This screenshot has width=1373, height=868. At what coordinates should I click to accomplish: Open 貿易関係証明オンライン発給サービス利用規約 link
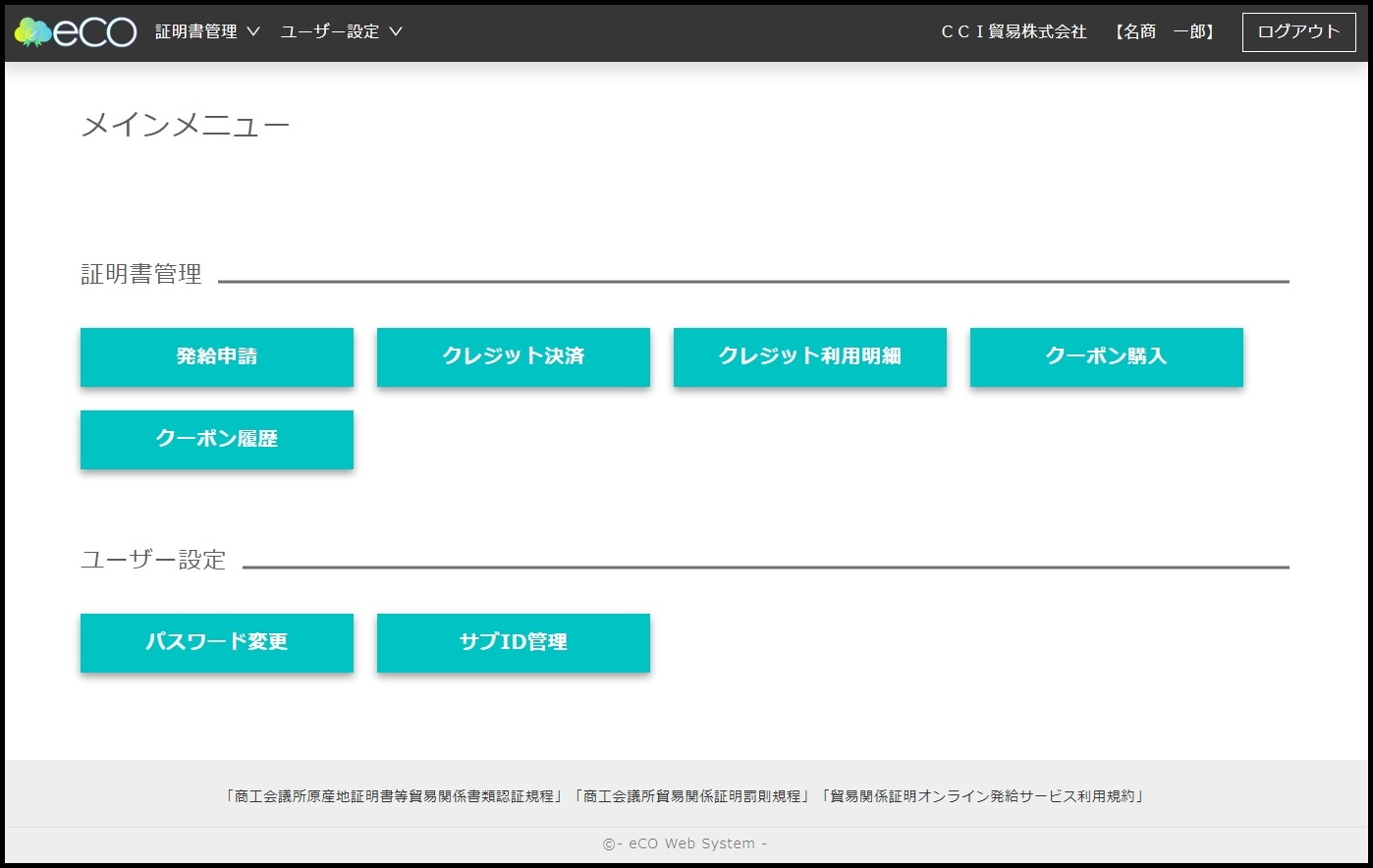pyautogui.click(x=983, y=796)
